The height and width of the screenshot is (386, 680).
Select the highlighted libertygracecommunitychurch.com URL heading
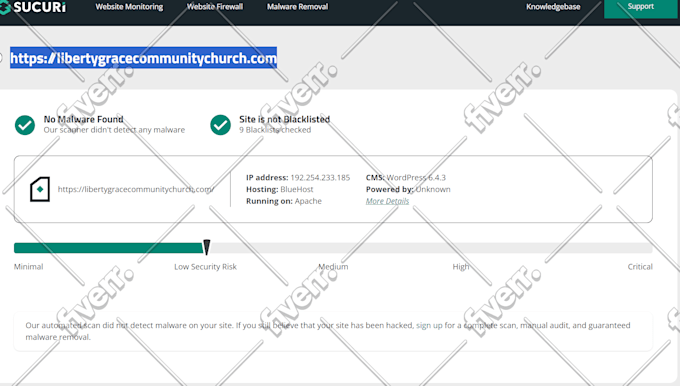point(144,58)
